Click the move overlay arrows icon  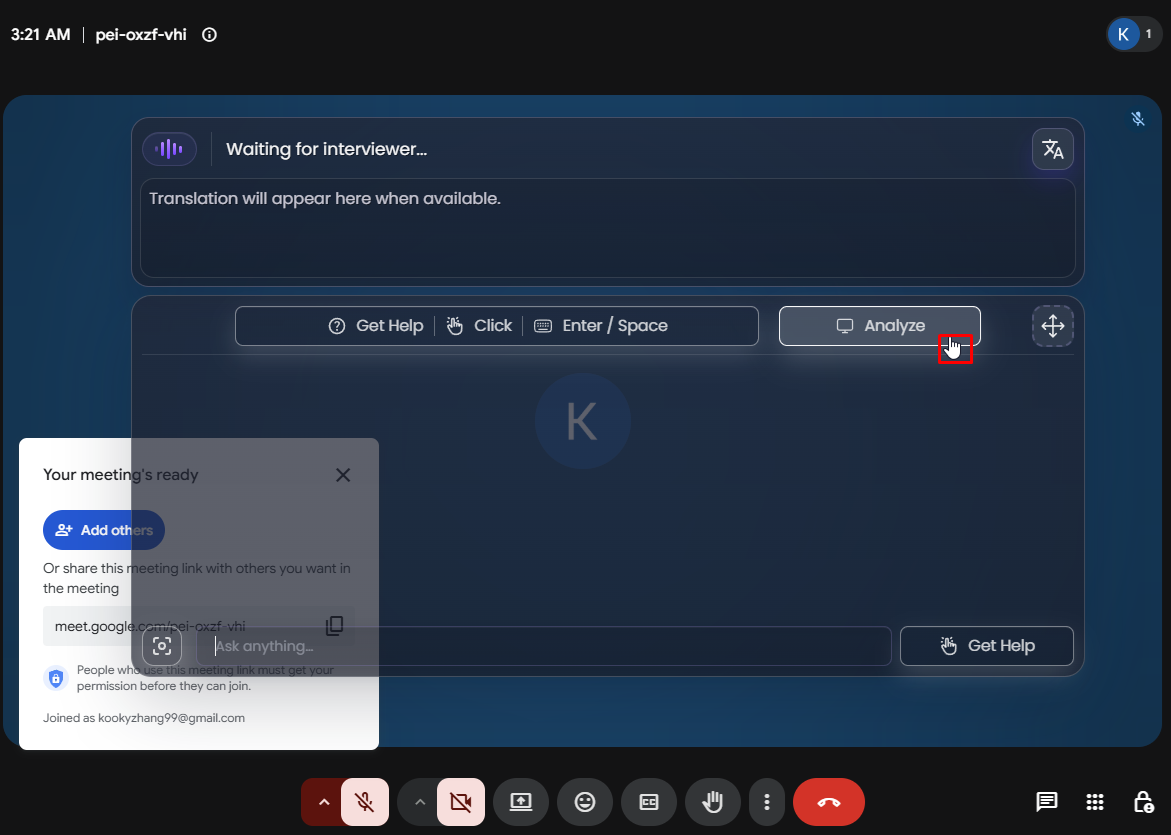click(1053, 326)
